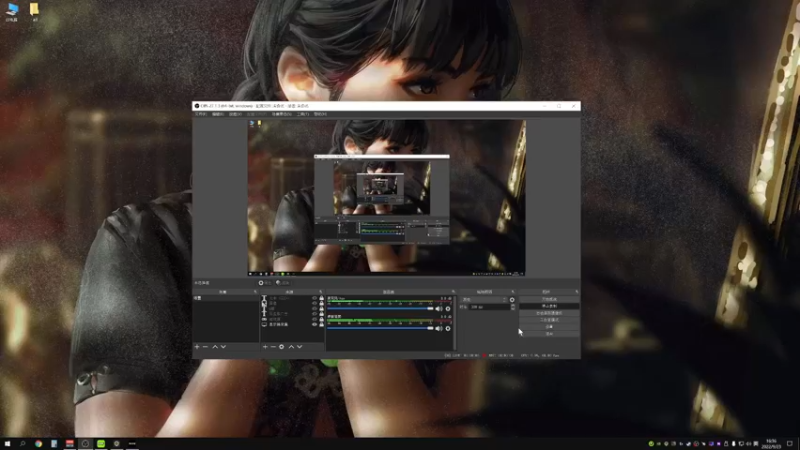Screen dimensions: 800x450
Task: Open 视图(V) menu
Action: (235, 114)
